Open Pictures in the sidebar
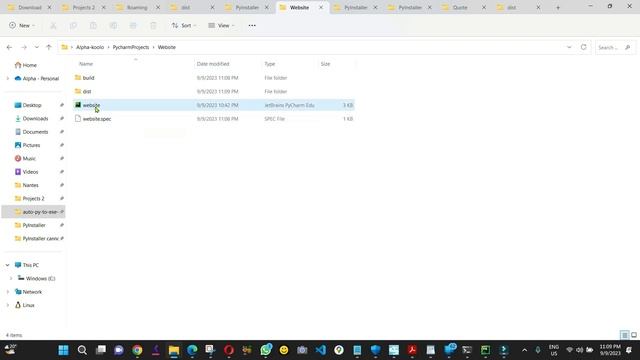The image size is (640, 360). tap(31, 145)
